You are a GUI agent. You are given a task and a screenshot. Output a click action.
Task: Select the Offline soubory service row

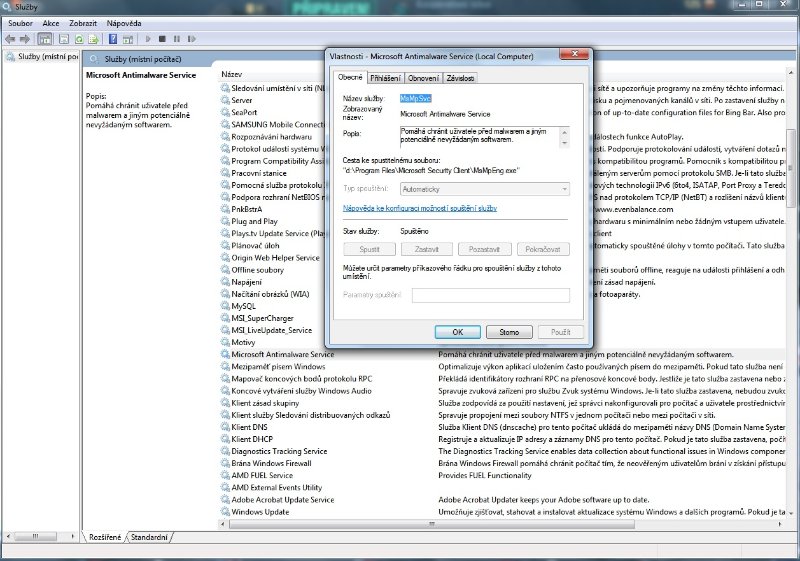point(258,270)
